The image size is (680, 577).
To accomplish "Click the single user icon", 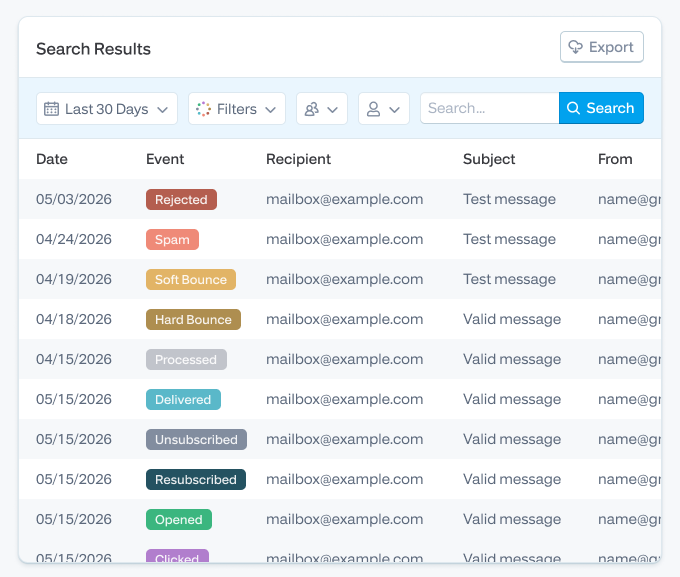I will click(373, 109).
